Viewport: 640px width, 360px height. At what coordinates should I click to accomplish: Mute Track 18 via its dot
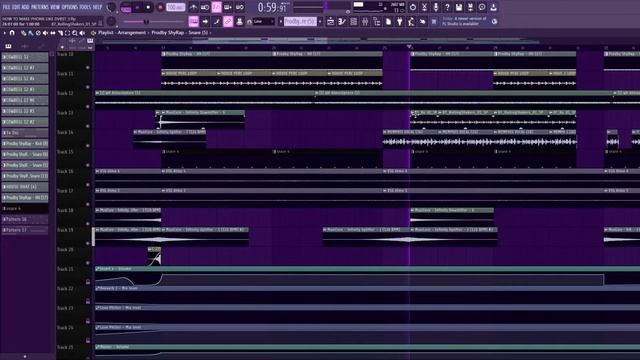(88, 224)
